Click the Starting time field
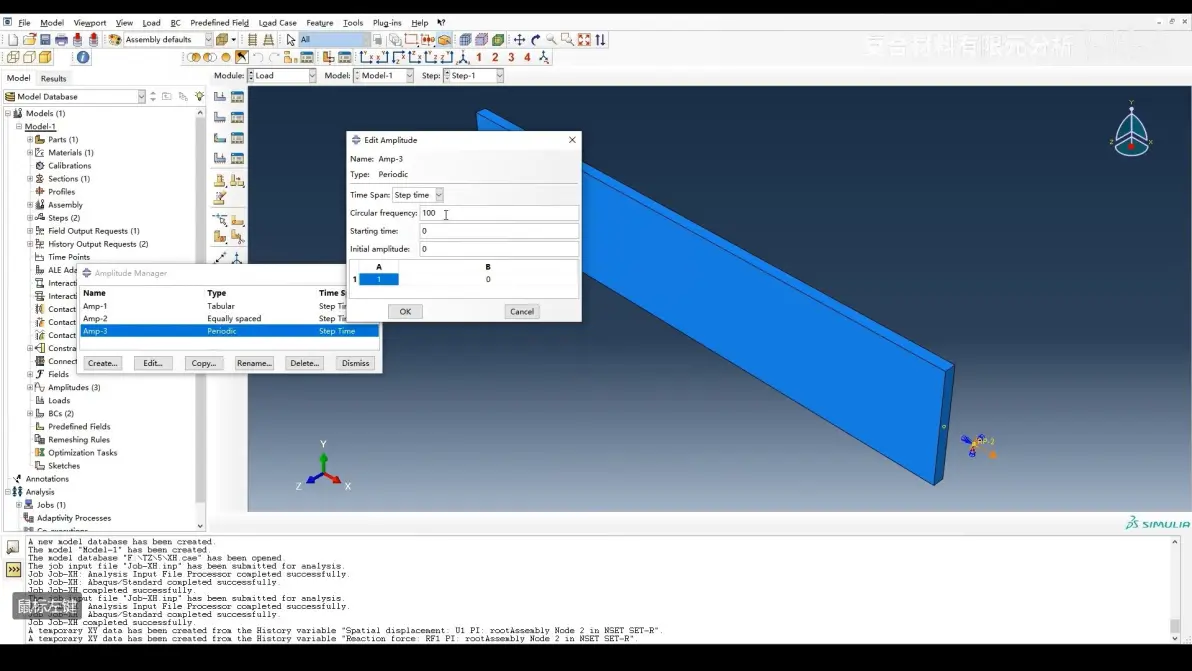1192x671 pixels. pyautogui.click(x=499, y=231)
